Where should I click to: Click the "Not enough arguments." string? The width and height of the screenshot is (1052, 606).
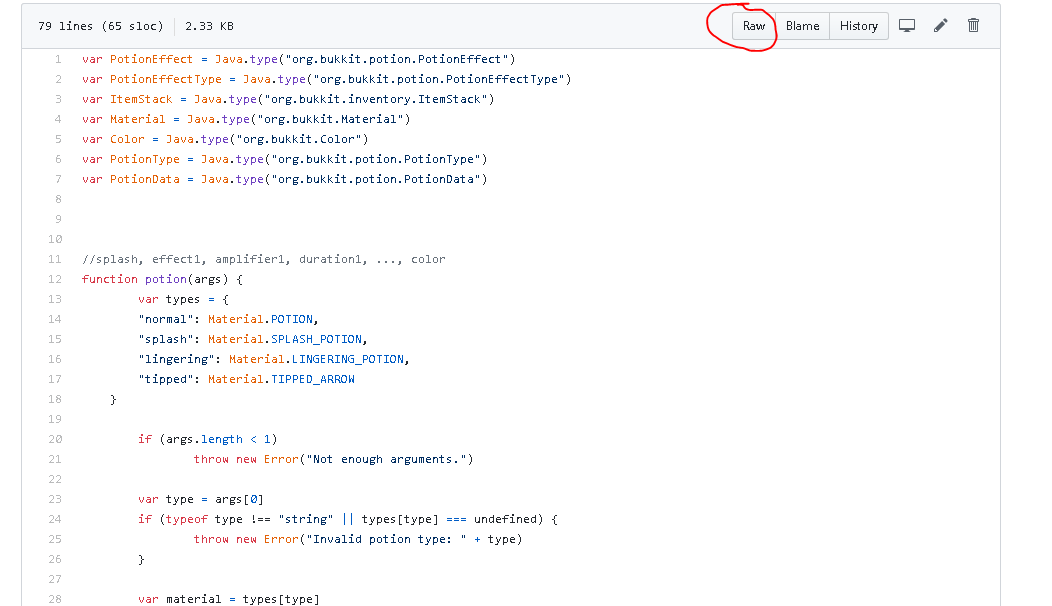coord(386,459)
